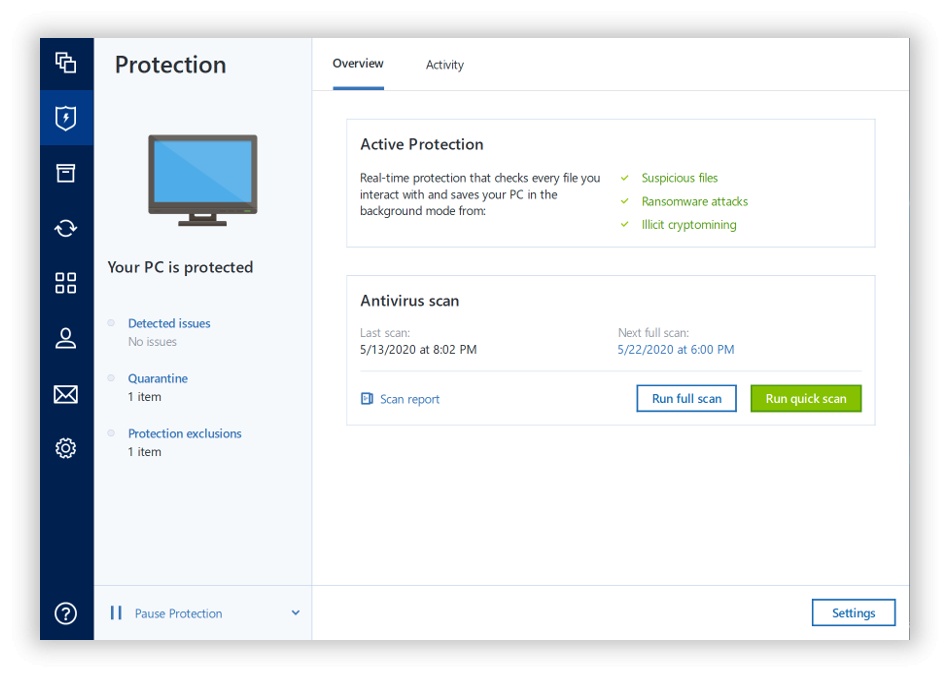Open the Sync section icon
The height and width of the screenshot is (678, 950).
66,228
